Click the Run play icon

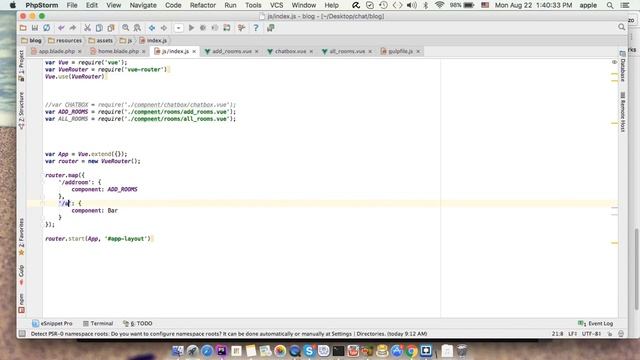click(191, 28)
